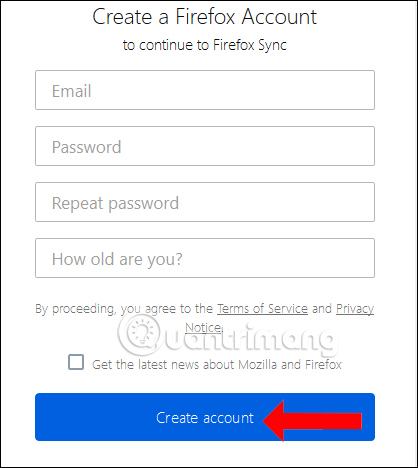Enable the Mozilla and Firefox news checkbox
Image resolution: width=418 pixels, height=468 pixels.
[x=76, y=362]
